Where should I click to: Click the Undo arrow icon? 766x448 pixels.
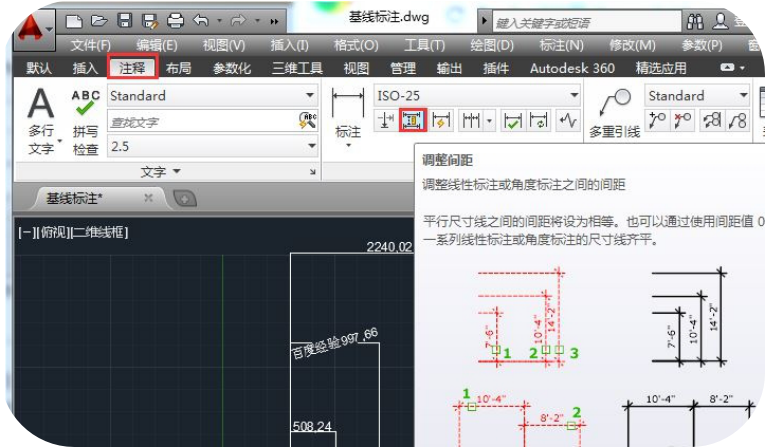202,20
